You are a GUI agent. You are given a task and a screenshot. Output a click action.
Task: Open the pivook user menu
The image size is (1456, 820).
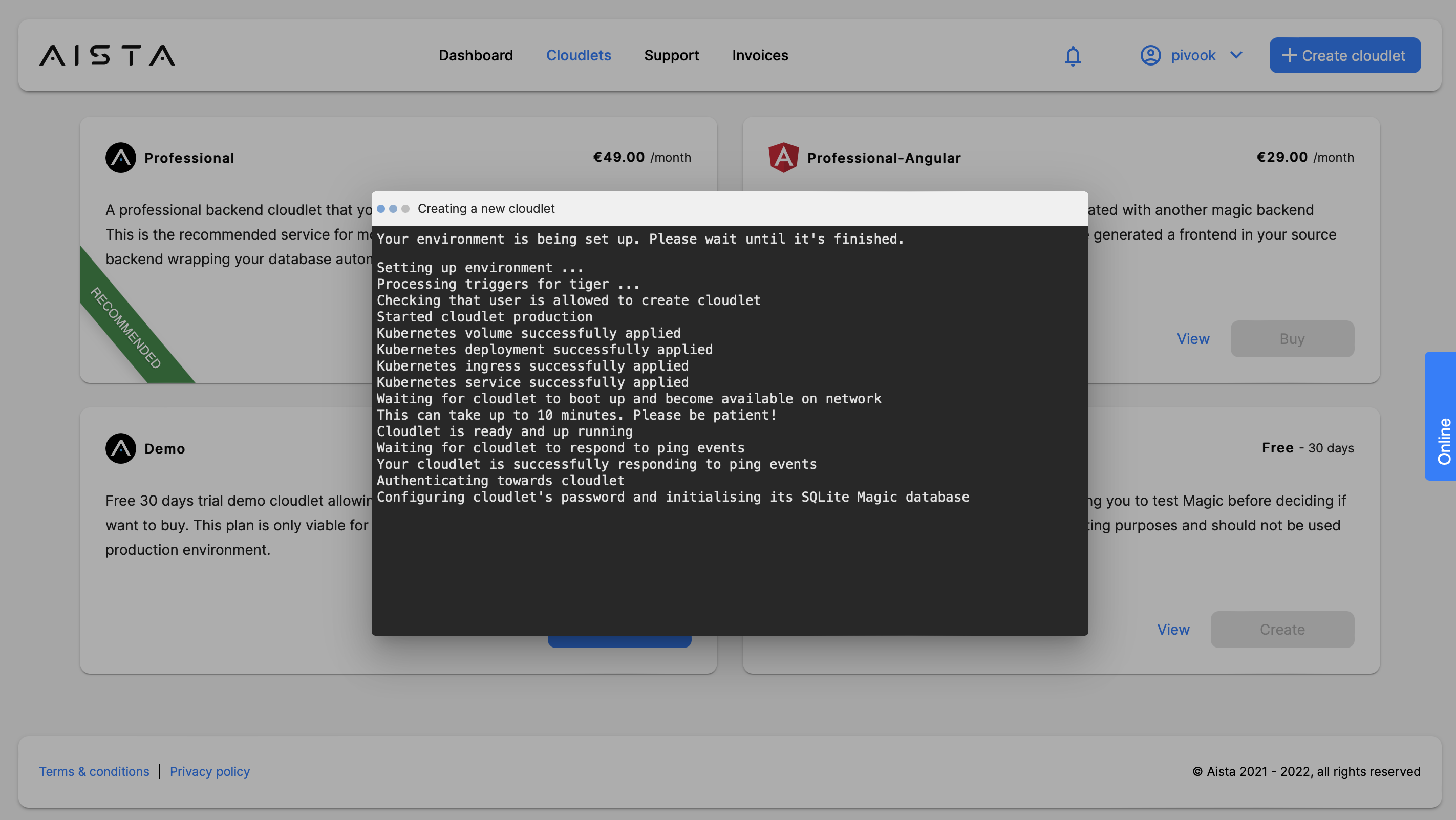click(x=1193, y=55)
